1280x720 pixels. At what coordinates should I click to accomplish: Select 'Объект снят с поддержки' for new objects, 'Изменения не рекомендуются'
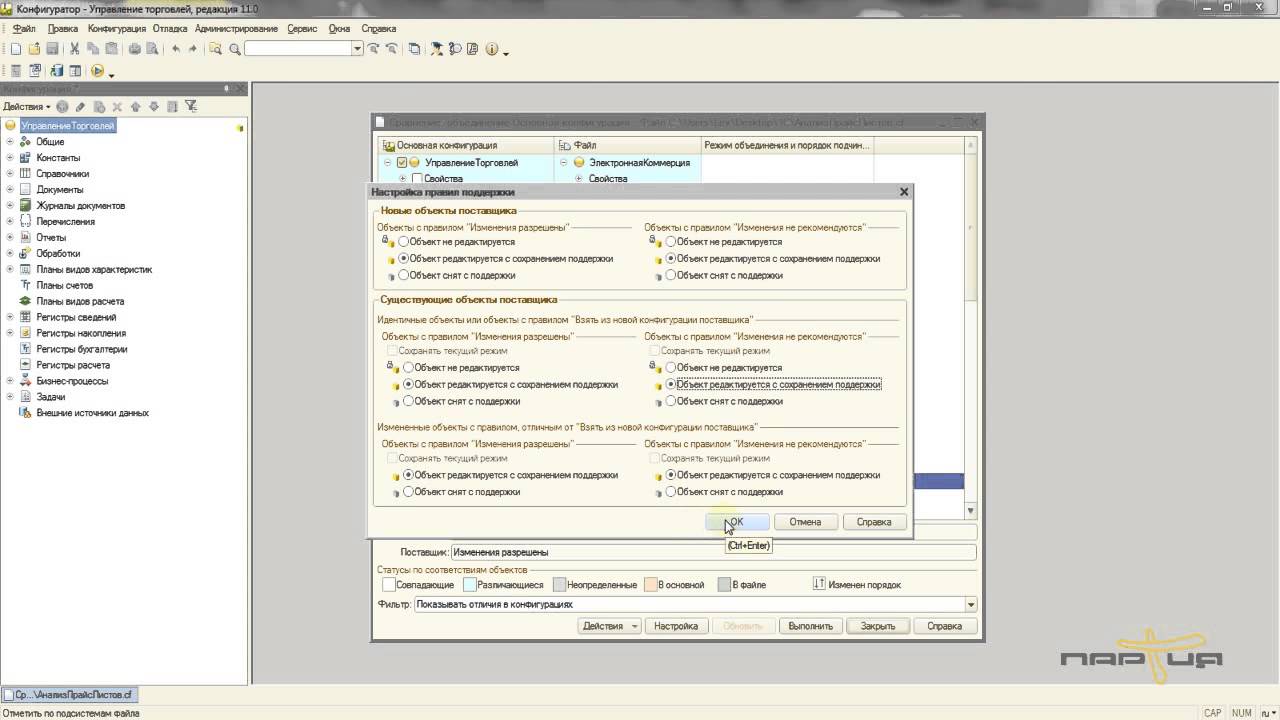[x=672, y=275]
